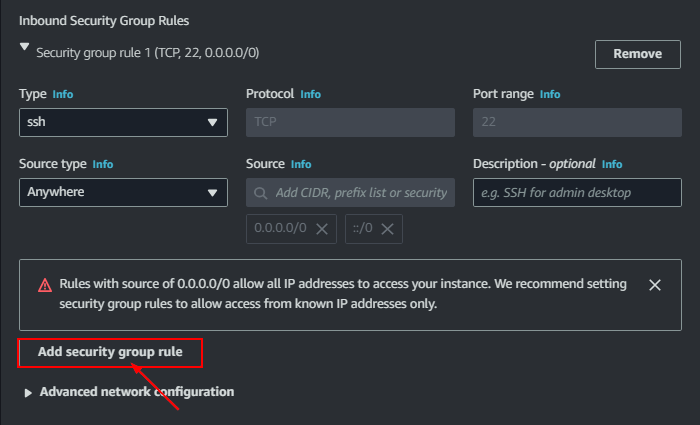Open Info link next to Description
Screen dimensions: 700x425
pyautogui.click(x=612, y=164)
